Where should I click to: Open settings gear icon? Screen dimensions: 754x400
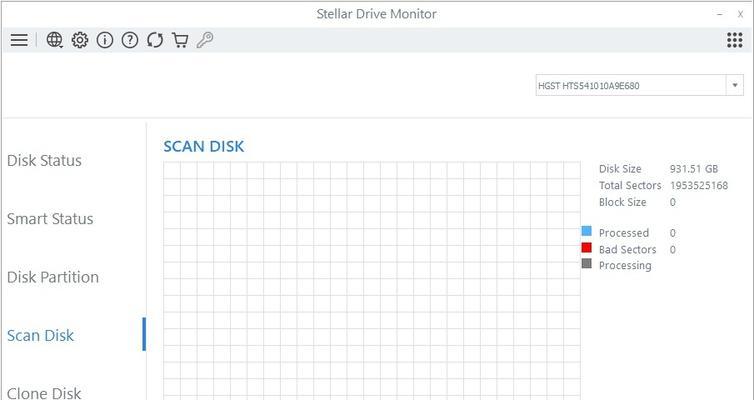click(80, 40)
